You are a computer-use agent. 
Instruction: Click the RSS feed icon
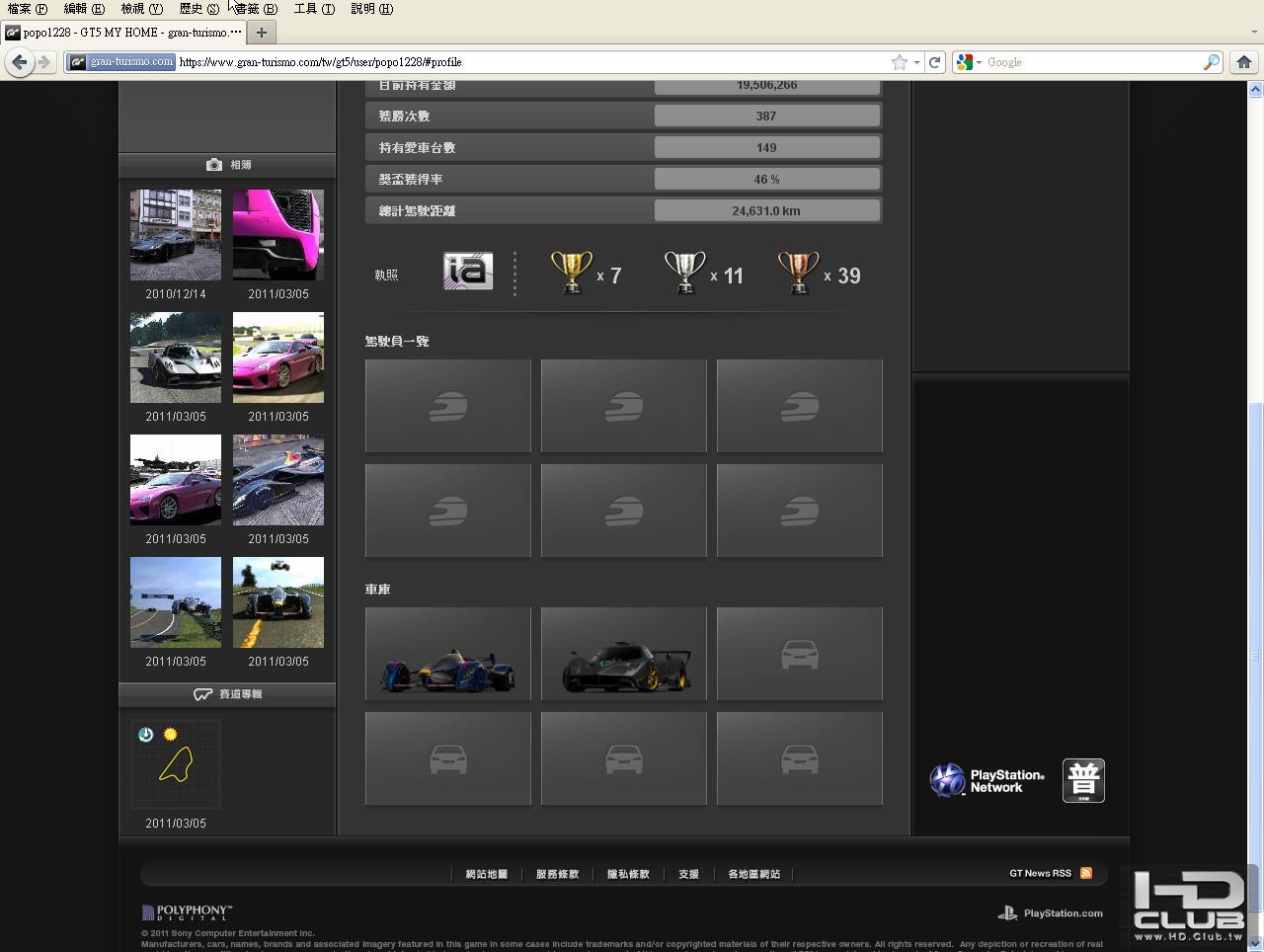[x=1086, y=873]
